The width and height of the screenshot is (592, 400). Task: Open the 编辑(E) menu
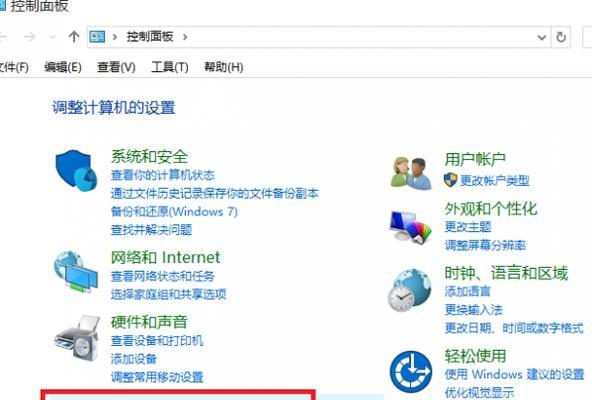click(x=63, y=67)
